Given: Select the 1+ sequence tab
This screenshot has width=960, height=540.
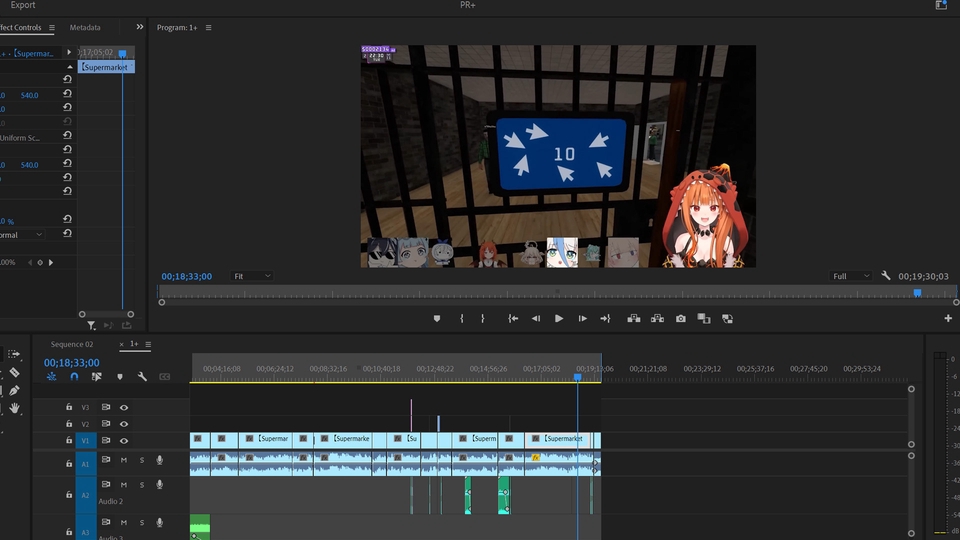Looking at the screenshot, I should click(x=134, y=344).
